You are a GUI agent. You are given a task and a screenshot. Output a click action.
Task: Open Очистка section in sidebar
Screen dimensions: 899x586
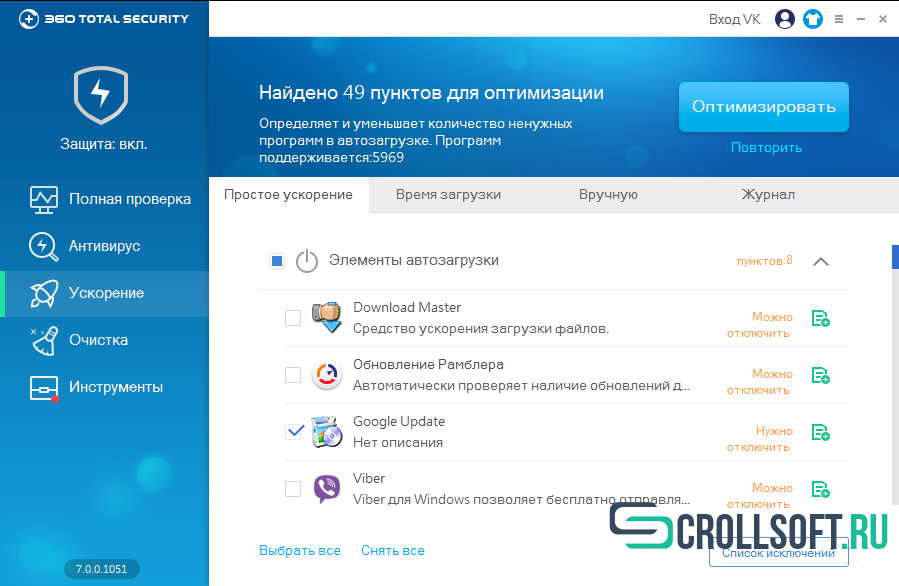[x=104, y=341]
